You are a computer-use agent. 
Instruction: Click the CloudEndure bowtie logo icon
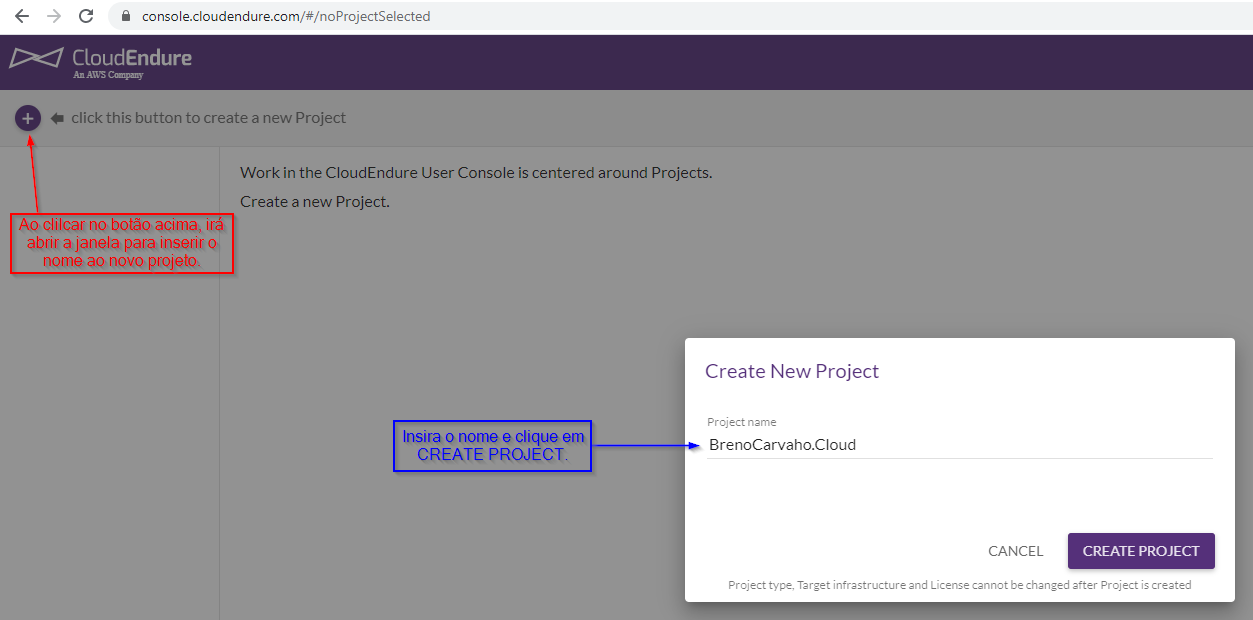coord(36,58)
